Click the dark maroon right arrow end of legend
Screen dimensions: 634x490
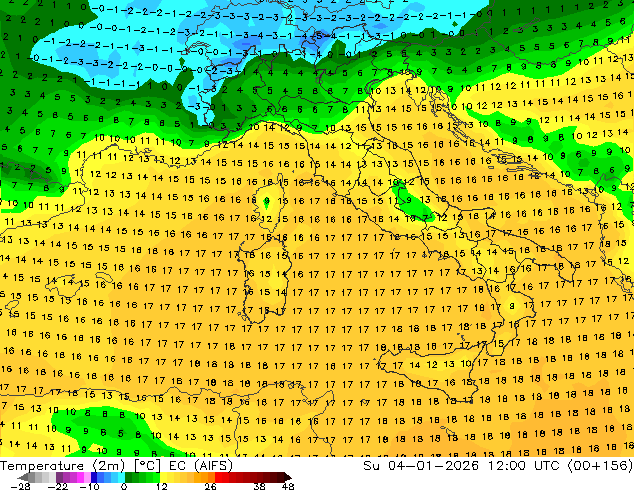click(287, 477)
